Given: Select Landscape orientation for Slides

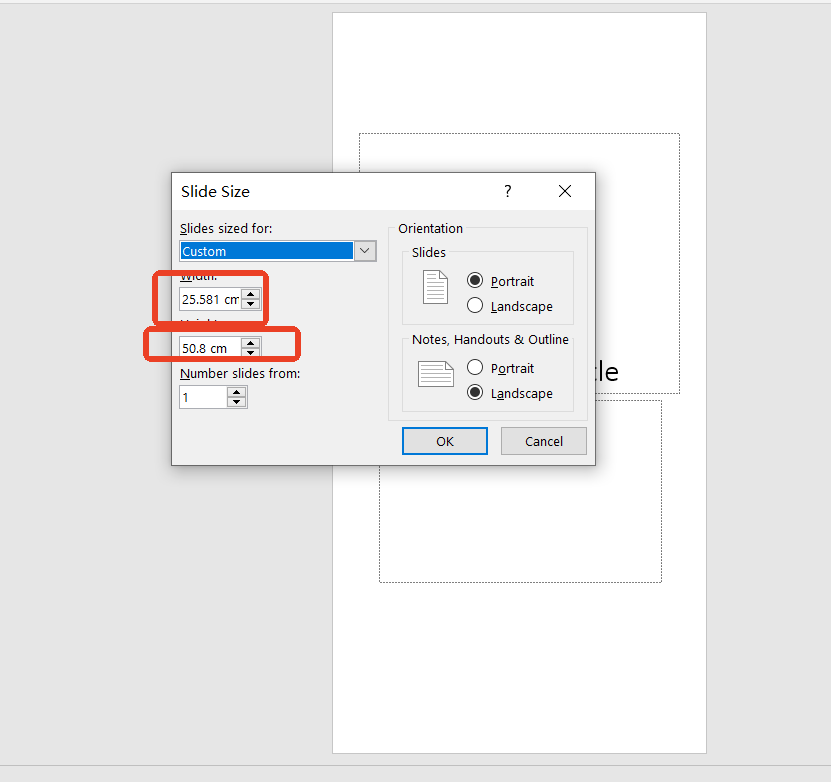Looking at the screenshot, I should pos(476,306).
